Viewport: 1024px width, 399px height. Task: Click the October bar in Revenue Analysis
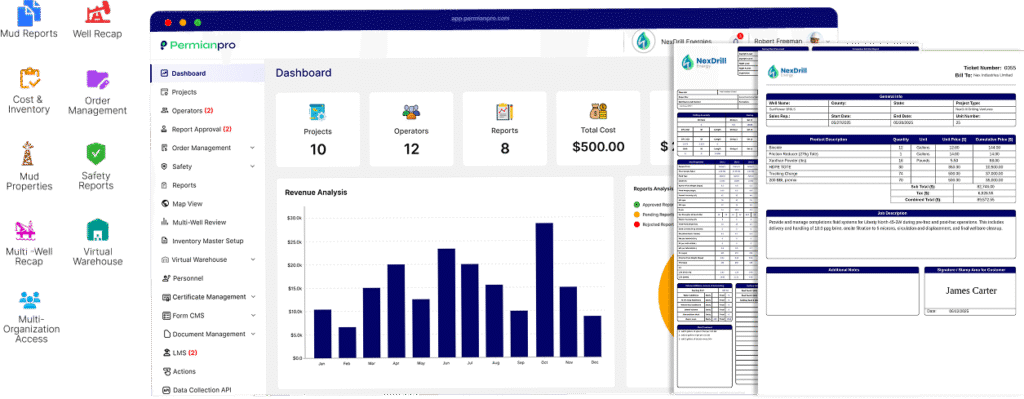[544, 290]
